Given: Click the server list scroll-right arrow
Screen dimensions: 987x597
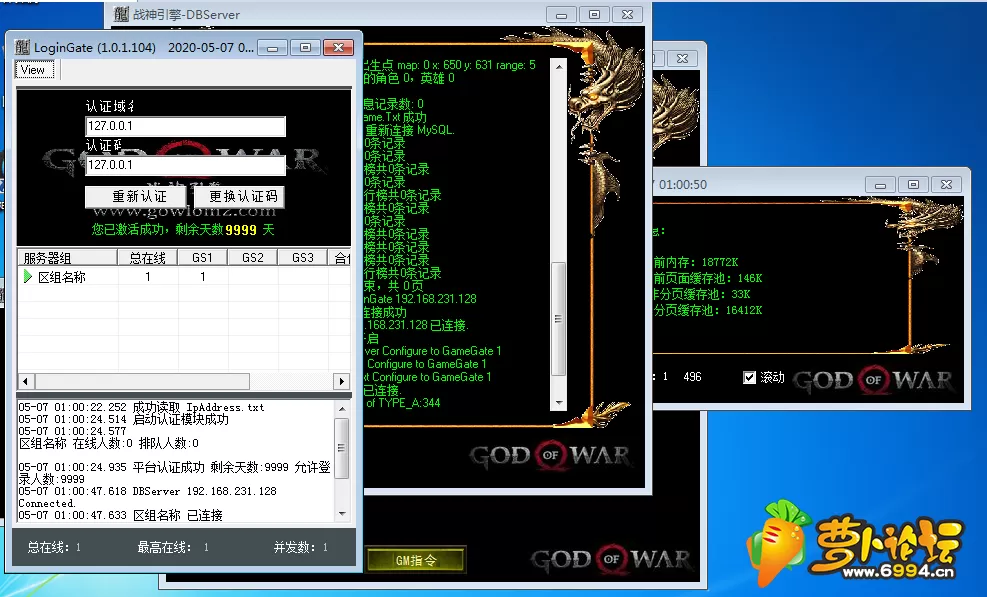Looking at the screenshot, I should click(x=342, y=382).
